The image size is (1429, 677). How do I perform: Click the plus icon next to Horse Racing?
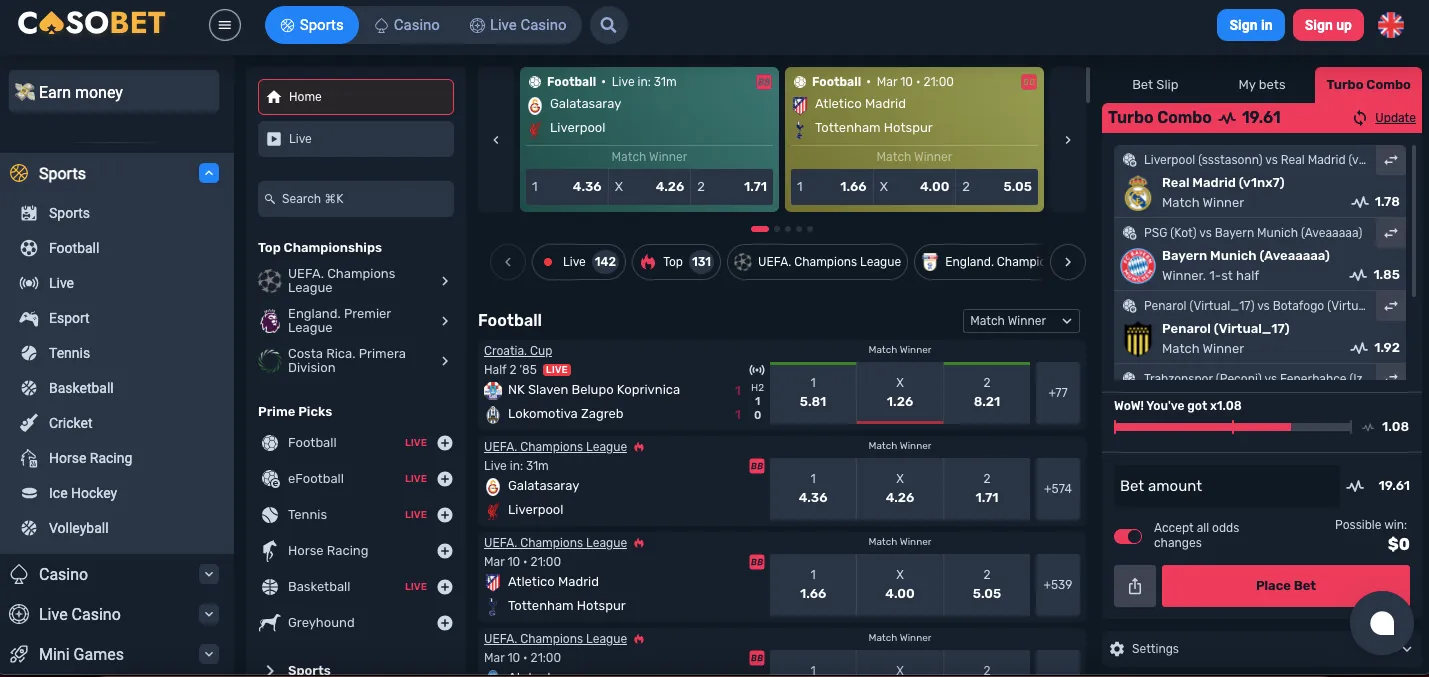tap(445, 551)
